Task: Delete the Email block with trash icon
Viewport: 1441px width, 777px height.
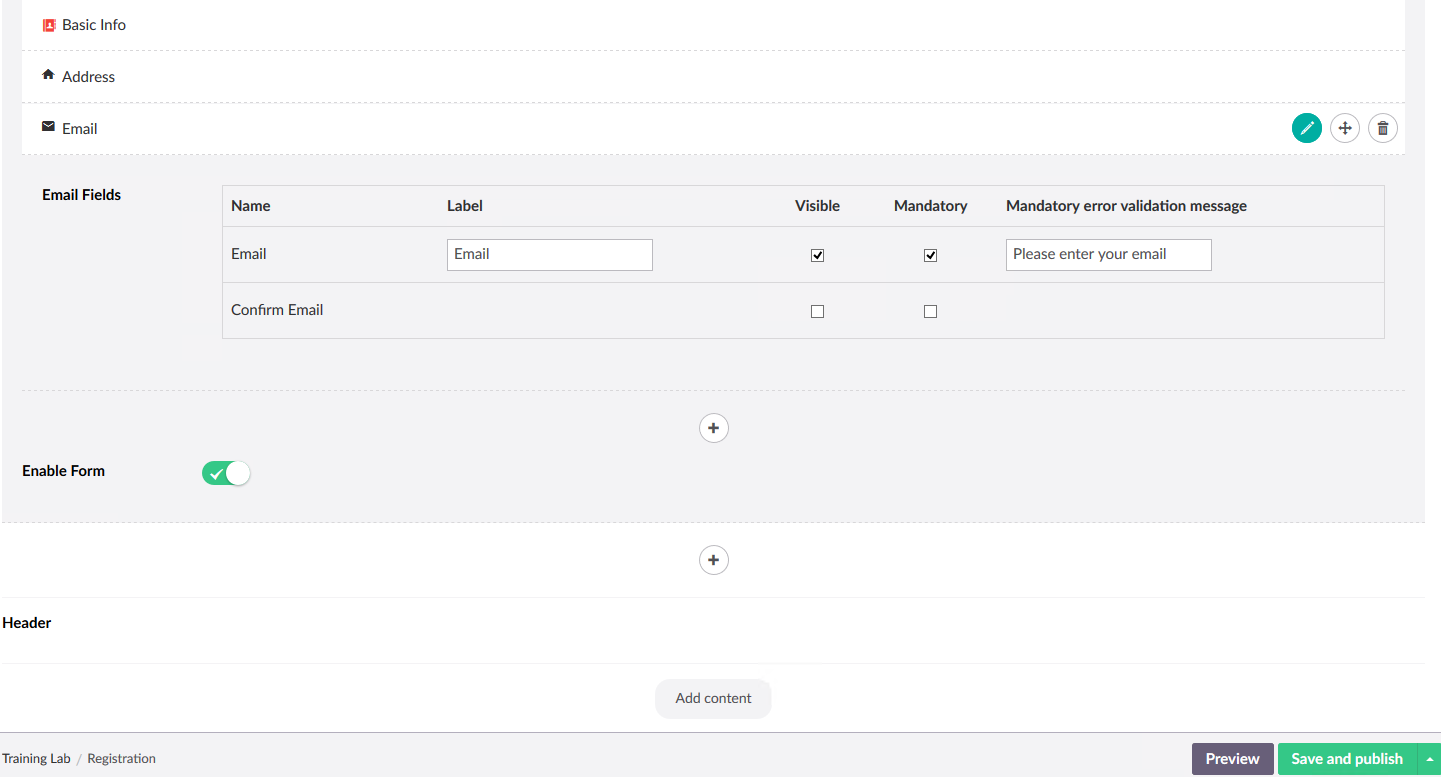Action: point(1383,128)
